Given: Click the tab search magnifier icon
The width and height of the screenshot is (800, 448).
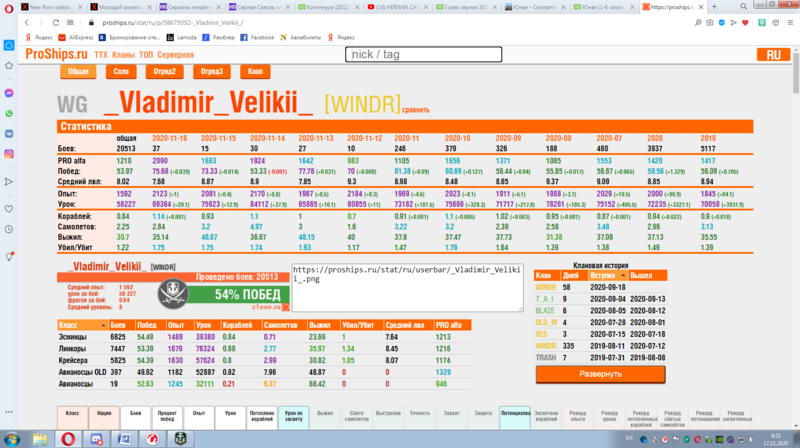Looking at the screenshot, I should [x=743, y=7].
